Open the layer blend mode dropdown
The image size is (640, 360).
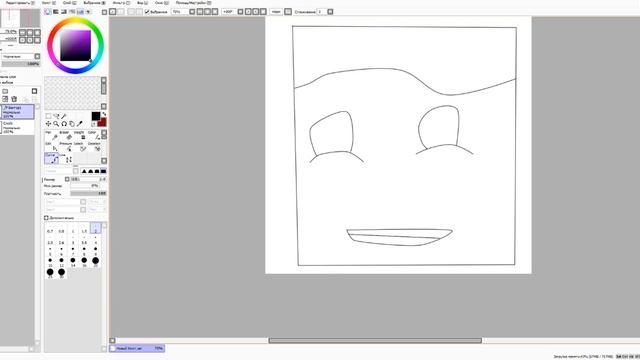tap(37, 56)
